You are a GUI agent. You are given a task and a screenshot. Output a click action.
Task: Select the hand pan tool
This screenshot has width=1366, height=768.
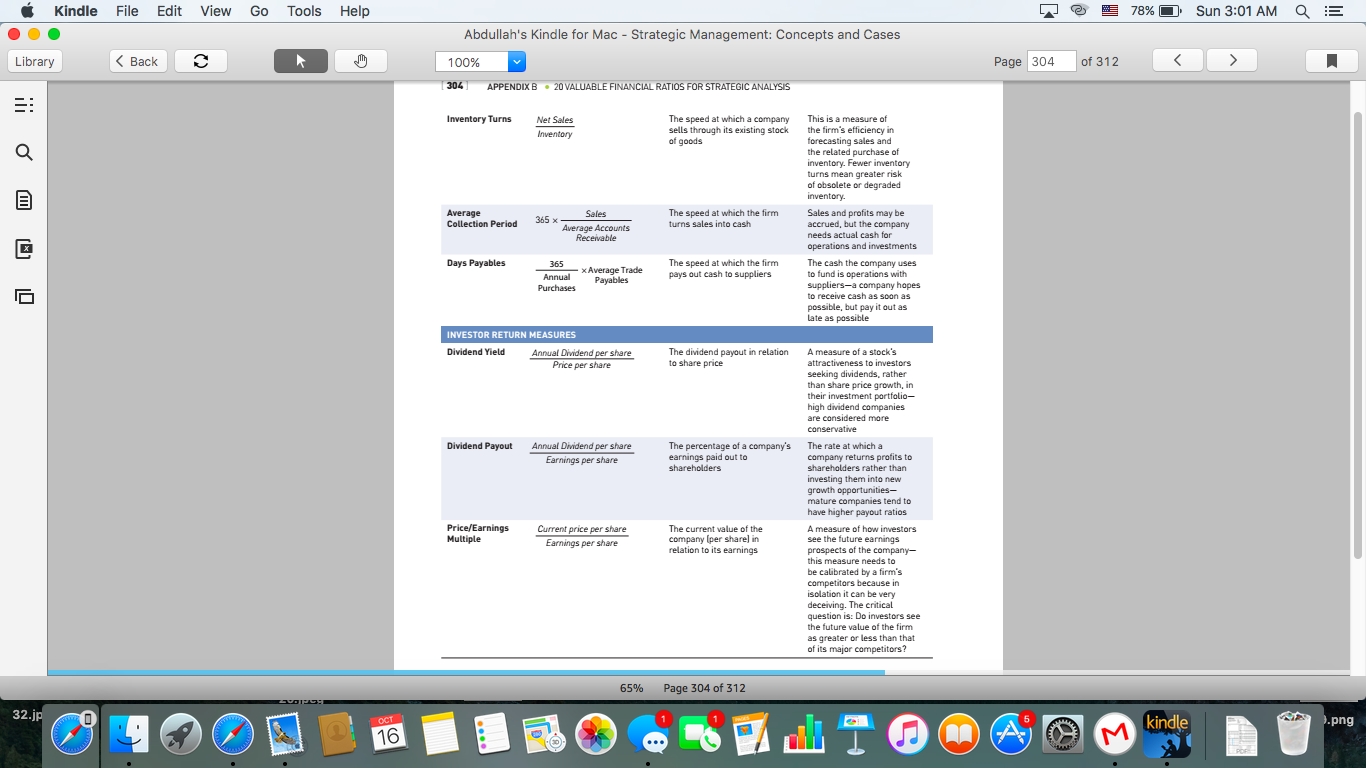(x=361, y=61)
